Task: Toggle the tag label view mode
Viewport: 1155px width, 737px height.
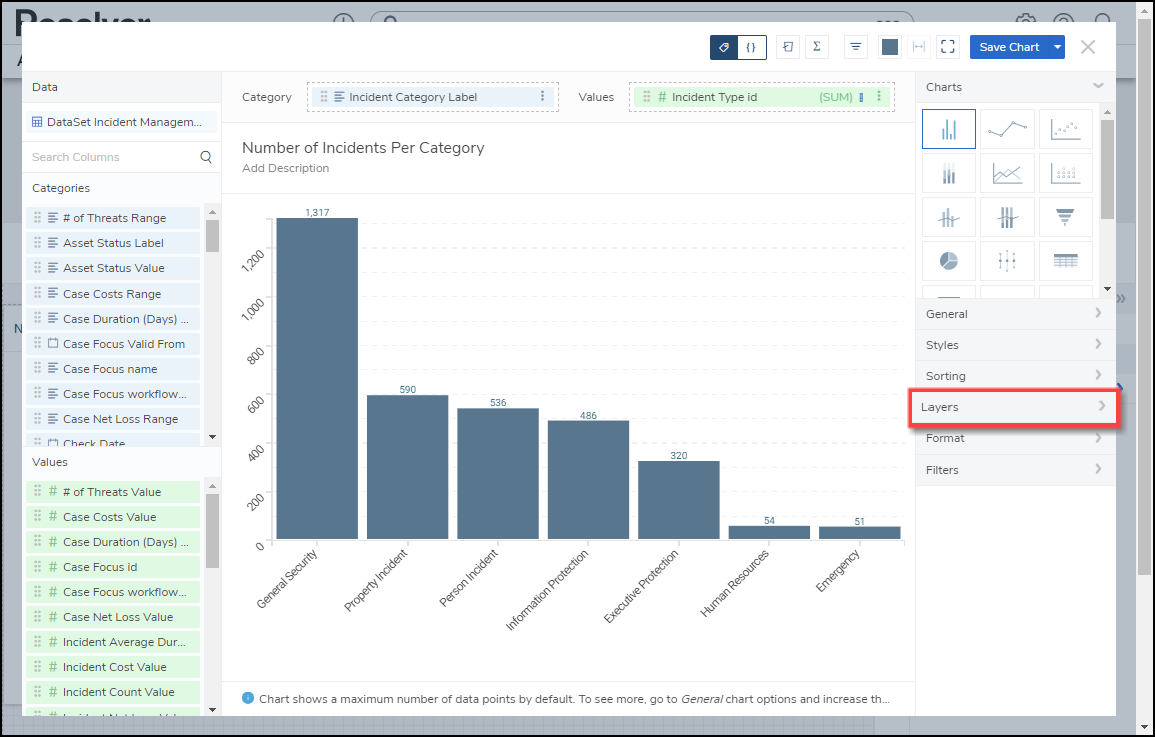Action: pos(724,47)
